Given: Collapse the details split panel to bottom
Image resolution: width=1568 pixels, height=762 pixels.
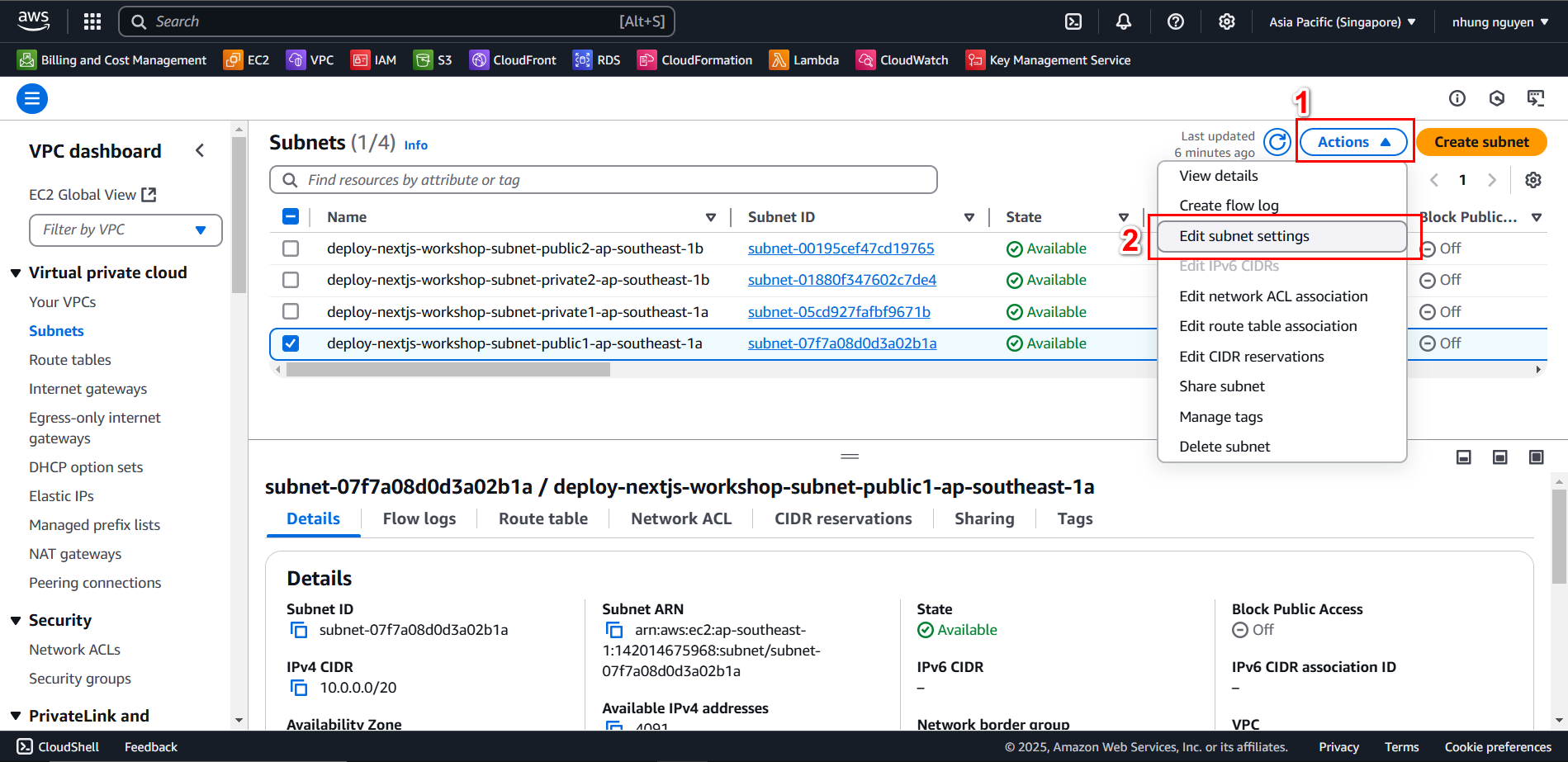Looking at the screenshot, I should 1464,457.
